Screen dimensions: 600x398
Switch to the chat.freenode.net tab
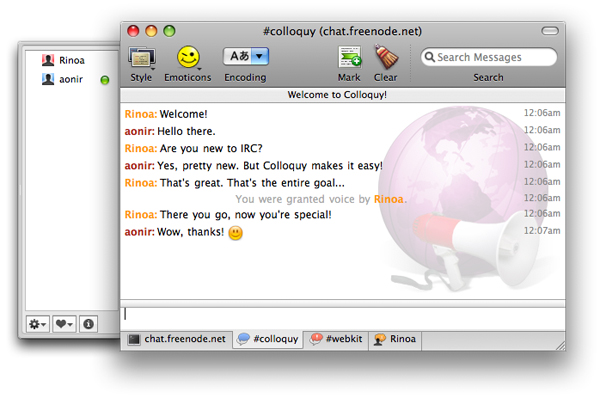coord(177,339)
